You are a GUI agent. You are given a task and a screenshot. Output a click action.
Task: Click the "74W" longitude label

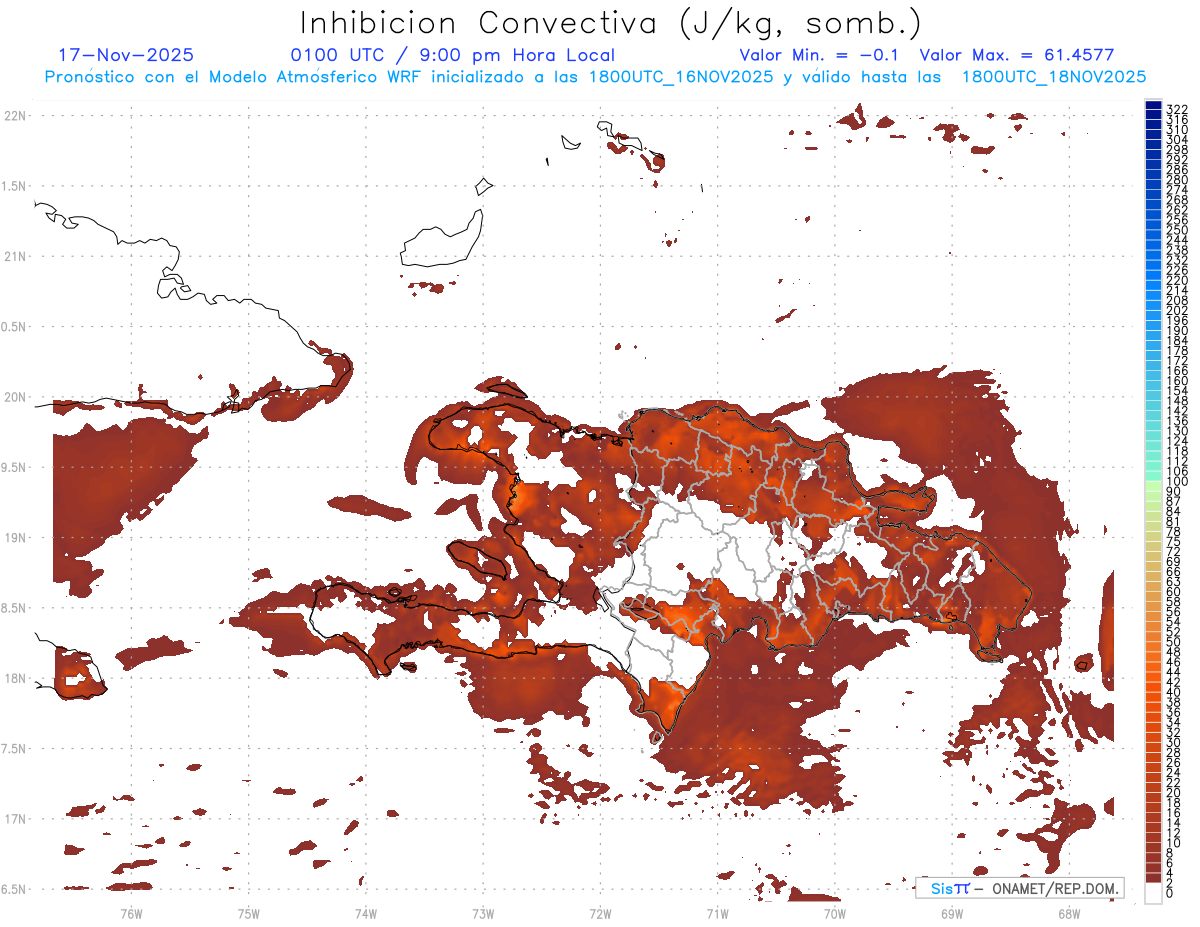pos(366,913)
